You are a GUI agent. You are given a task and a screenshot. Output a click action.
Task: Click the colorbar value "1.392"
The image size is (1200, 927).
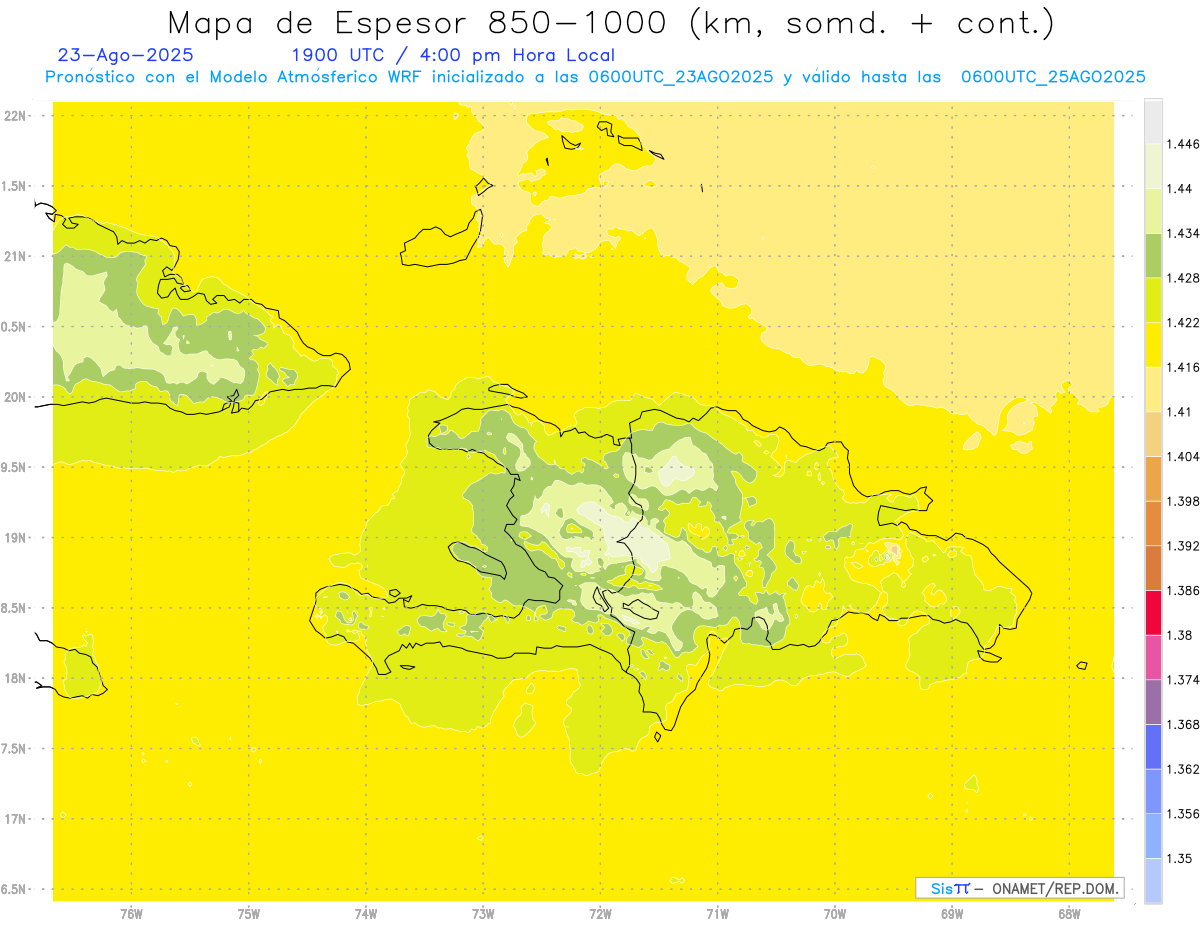(1183, 546)
